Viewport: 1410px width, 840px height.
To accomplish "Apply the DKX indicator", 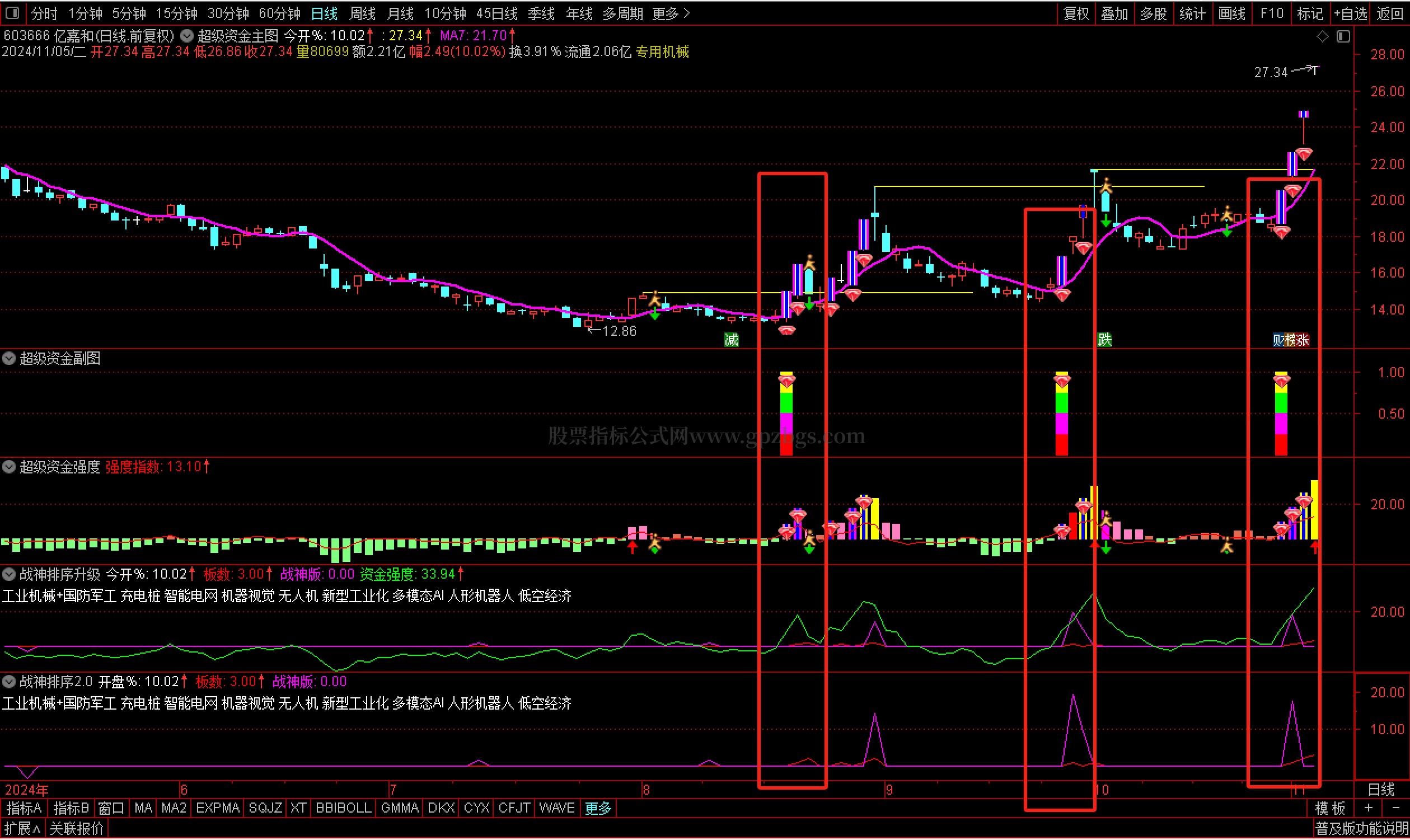I will (441, 808).
